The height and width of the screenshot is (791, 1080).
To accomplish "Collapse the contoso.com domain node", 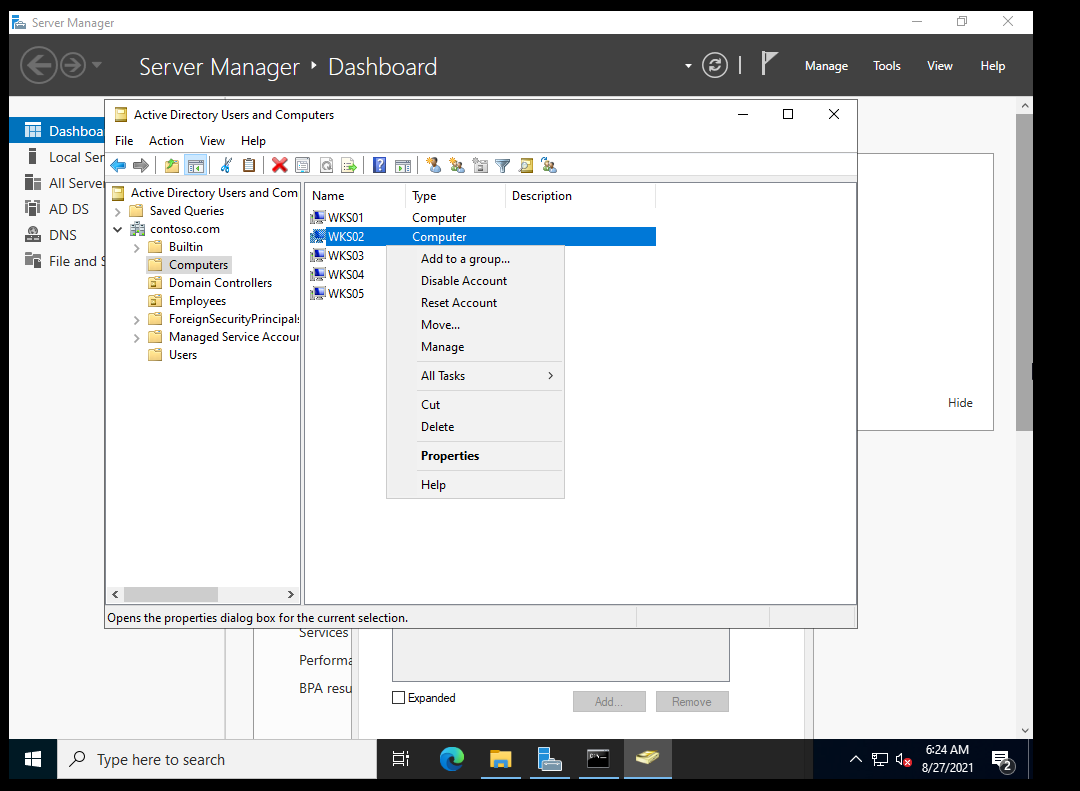I will click(118, 229).
